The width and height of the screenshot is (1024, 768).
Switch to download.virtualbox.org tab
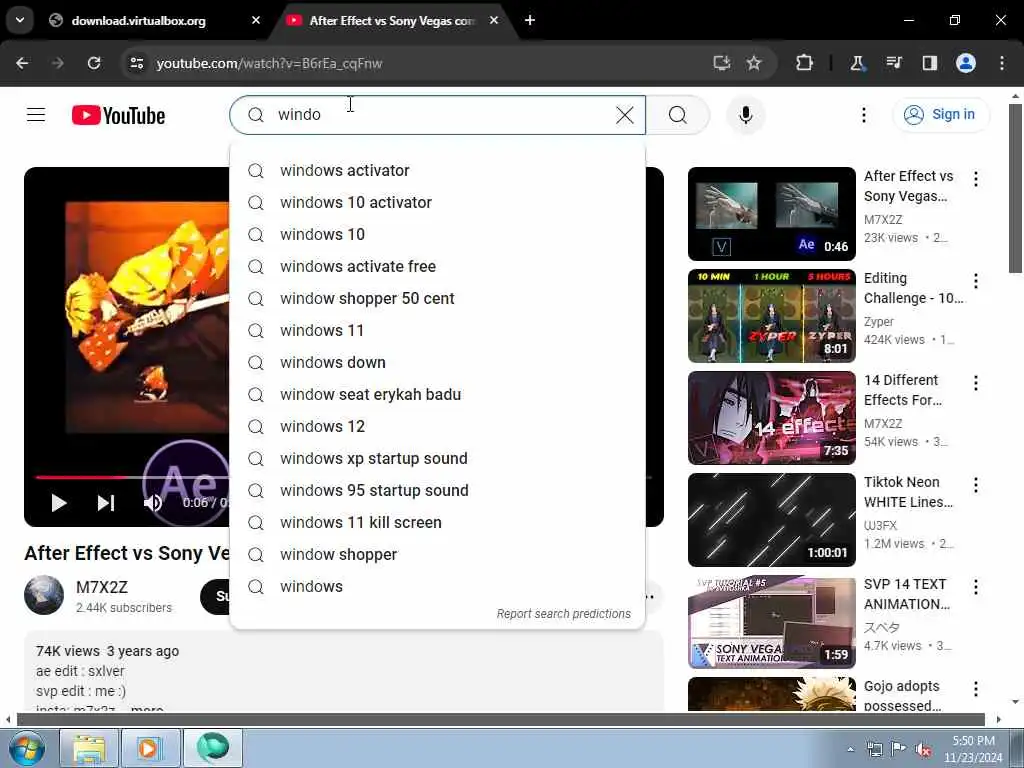(x=138, y=21)
